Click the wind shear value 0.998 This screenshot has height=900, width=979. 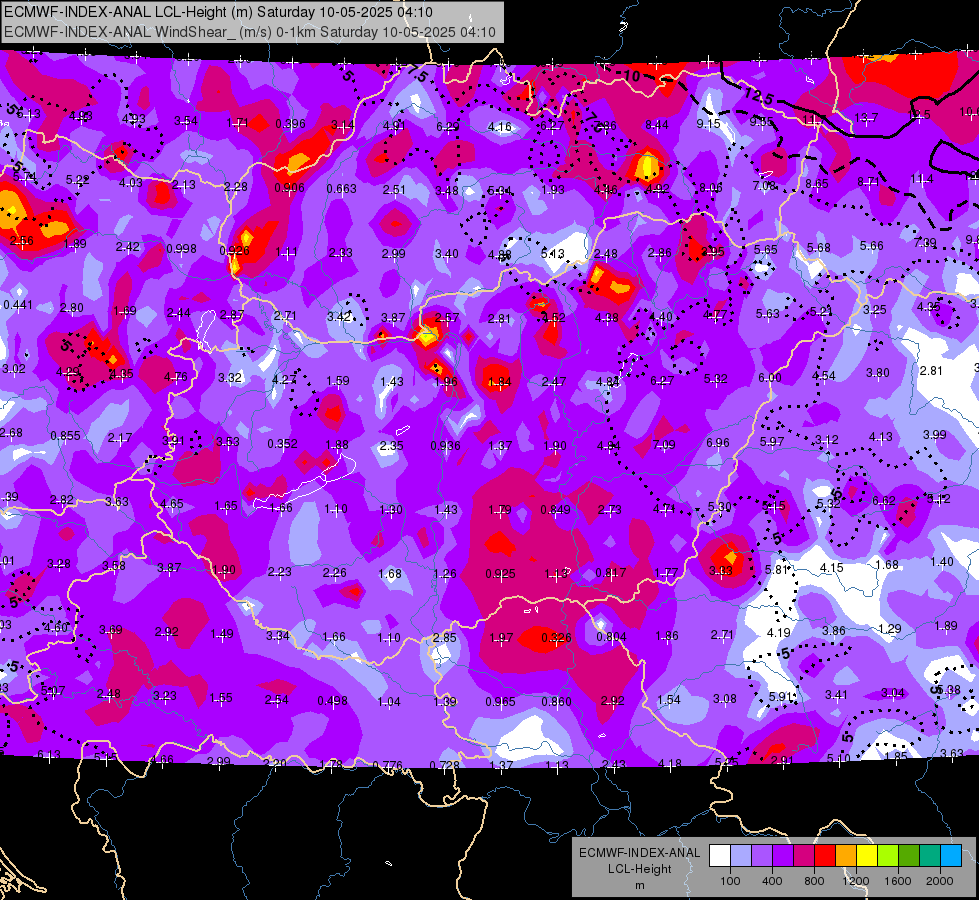182,249
